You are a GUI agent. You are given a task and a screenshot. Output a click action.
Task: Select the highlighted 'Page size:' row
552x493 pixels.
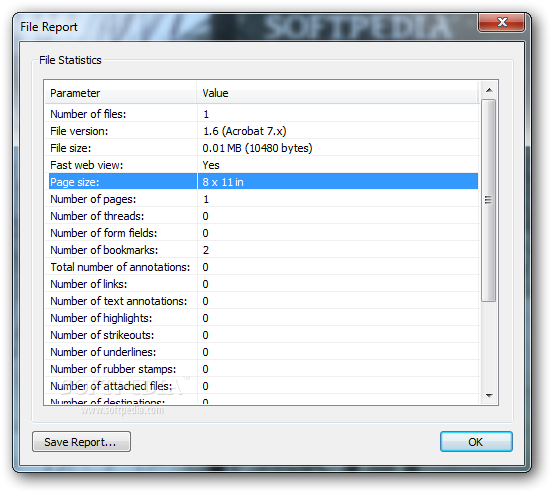click(x=262, y=182)
